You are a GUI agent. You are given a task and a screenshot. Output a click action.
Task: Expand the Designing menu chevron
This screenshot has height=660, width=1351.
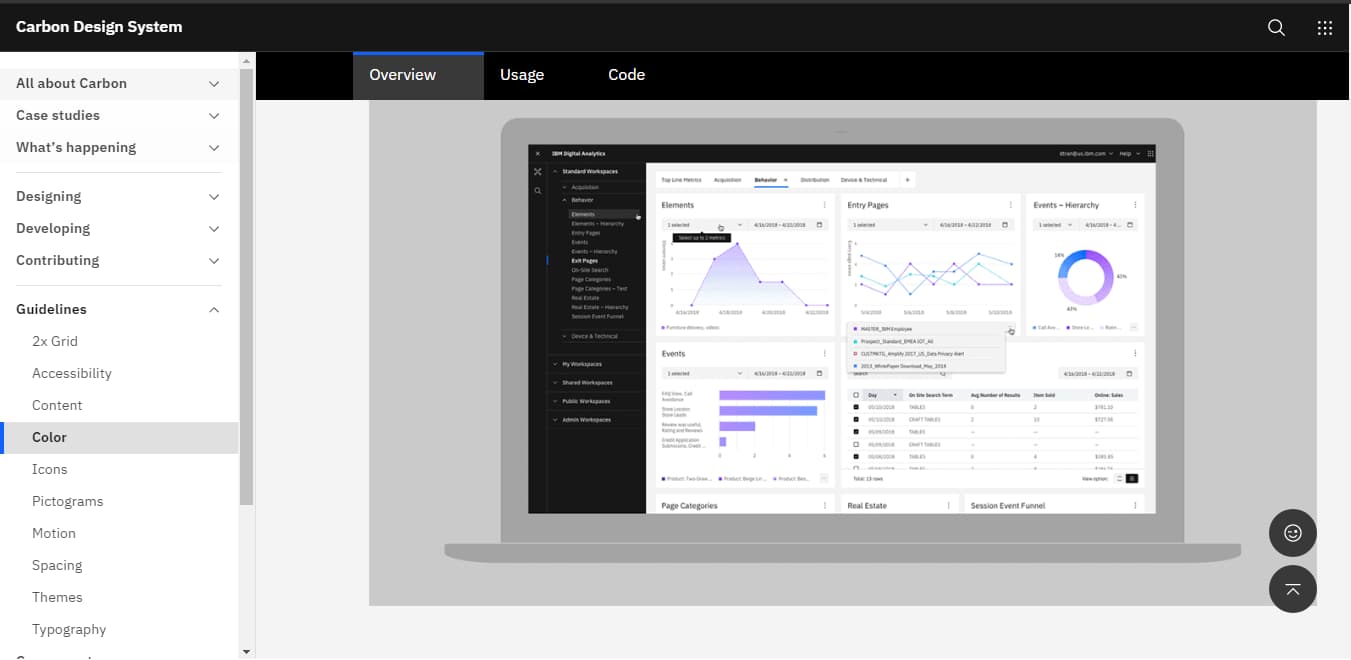(x=214, y=197)
